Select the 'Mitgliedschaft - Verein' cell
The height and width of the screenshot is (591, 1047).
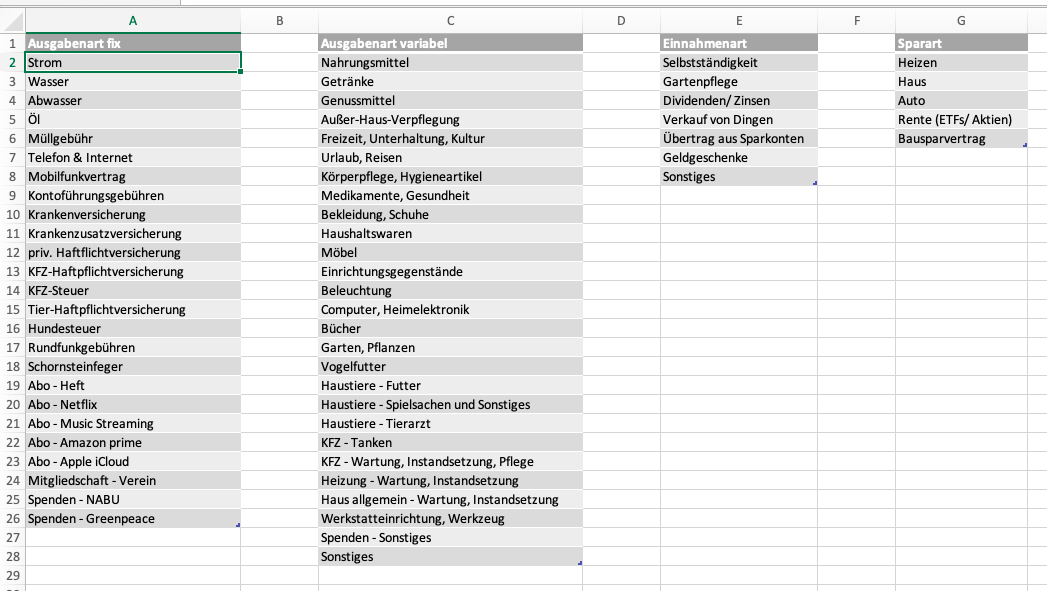click(133, 481)
